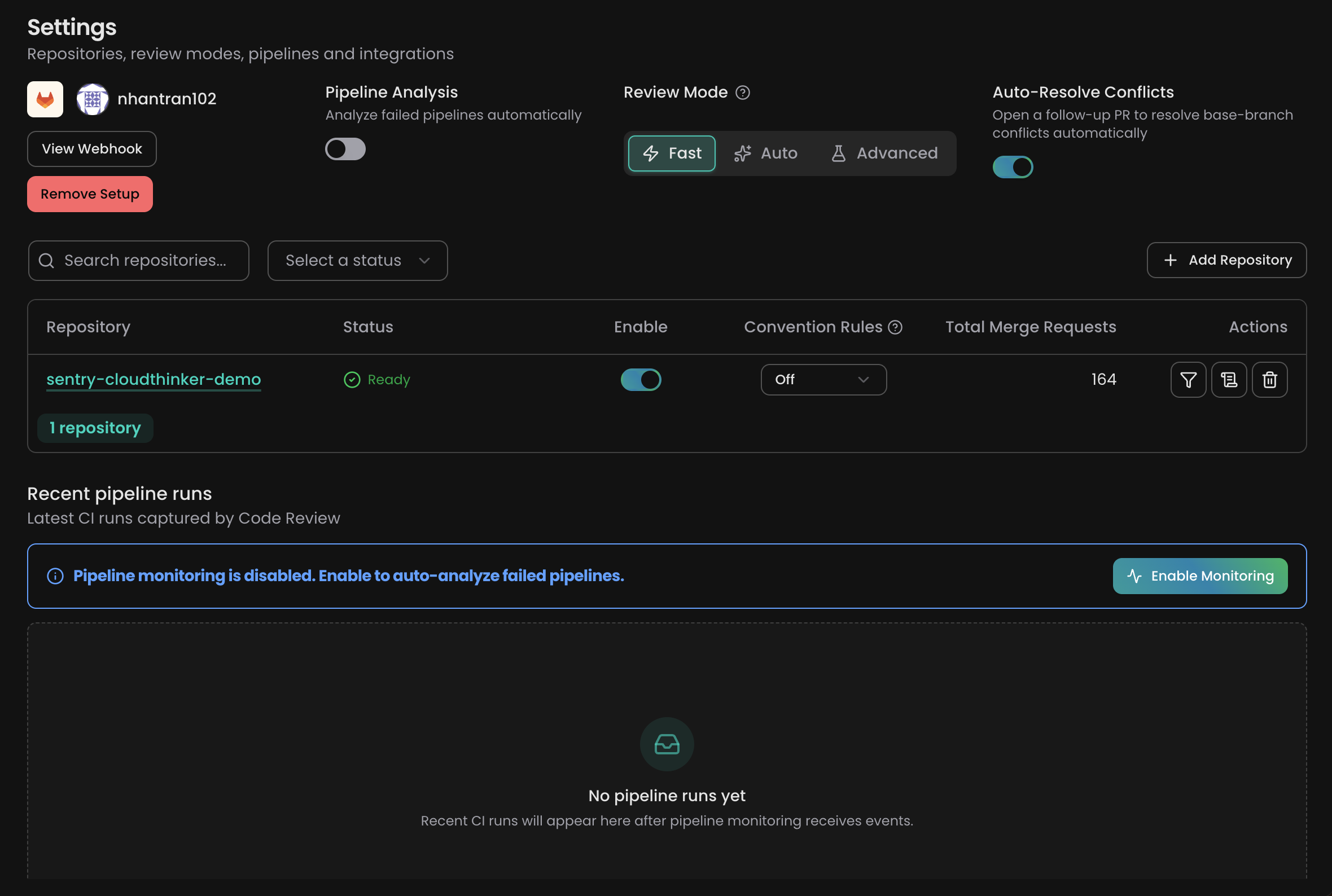Select the Fast review mode
This screenshot has width=1332, height=896.
pyautogui.click(x=672, y=153)
